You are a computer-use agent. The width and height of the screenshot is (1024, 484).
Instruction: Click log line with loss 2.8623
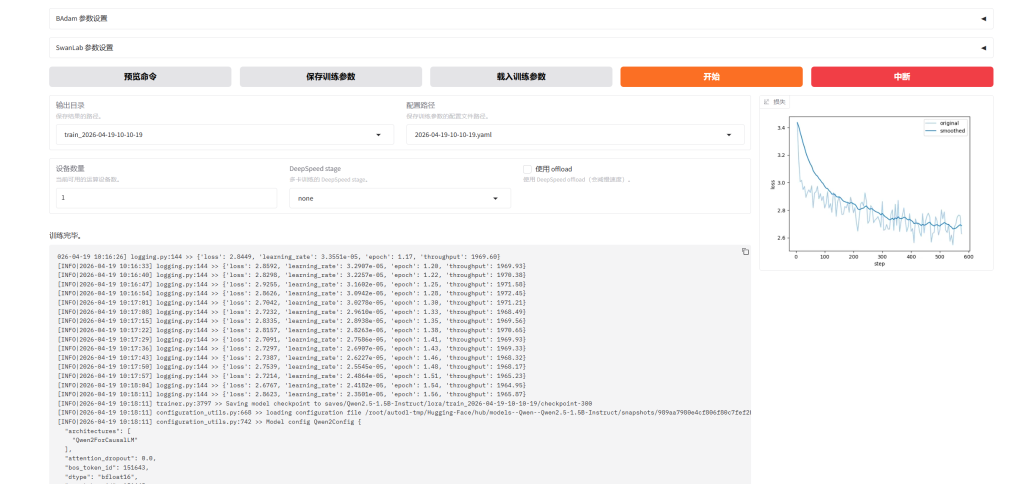(x=291, y=395)
